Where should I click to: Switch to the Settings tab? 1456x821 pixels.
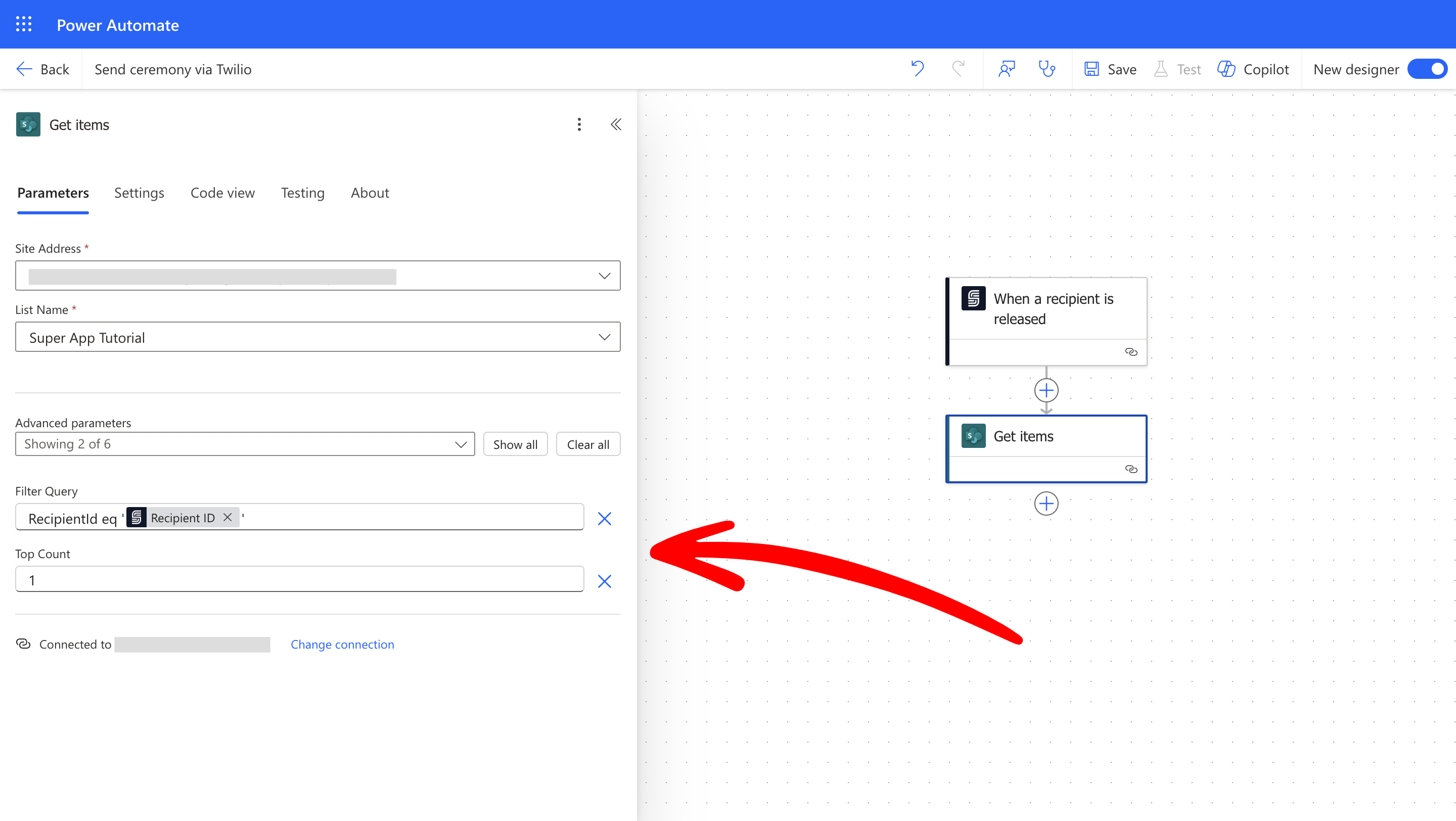[139, 193]
